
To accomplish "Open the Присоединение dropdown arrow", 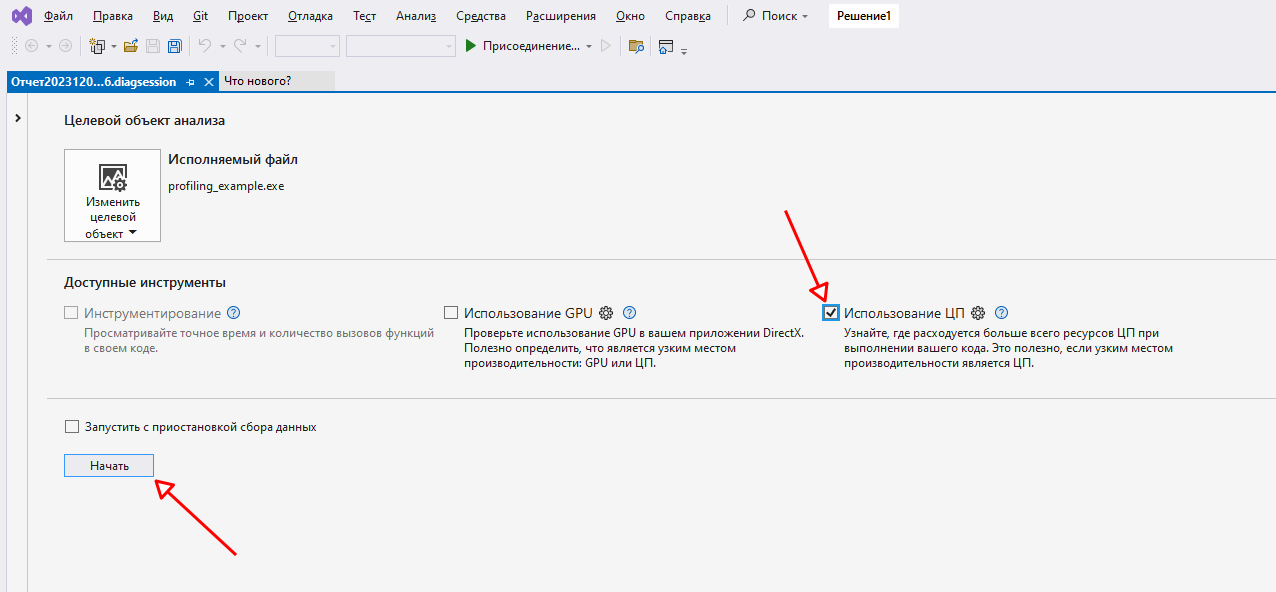I will [589, 46].
